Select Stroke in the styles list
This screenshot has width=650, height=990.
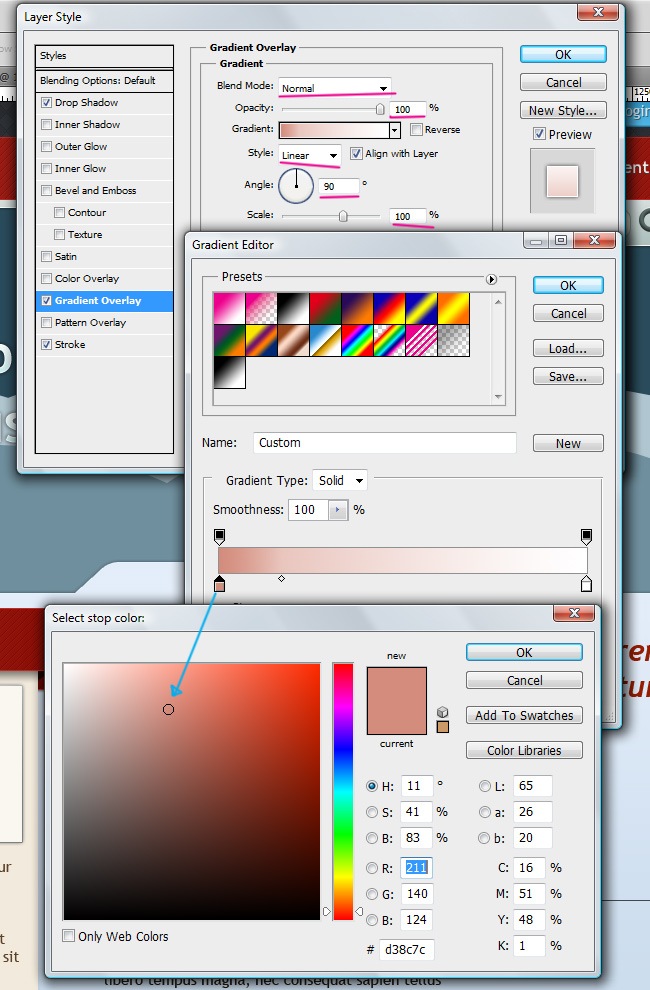pos(70,345)
